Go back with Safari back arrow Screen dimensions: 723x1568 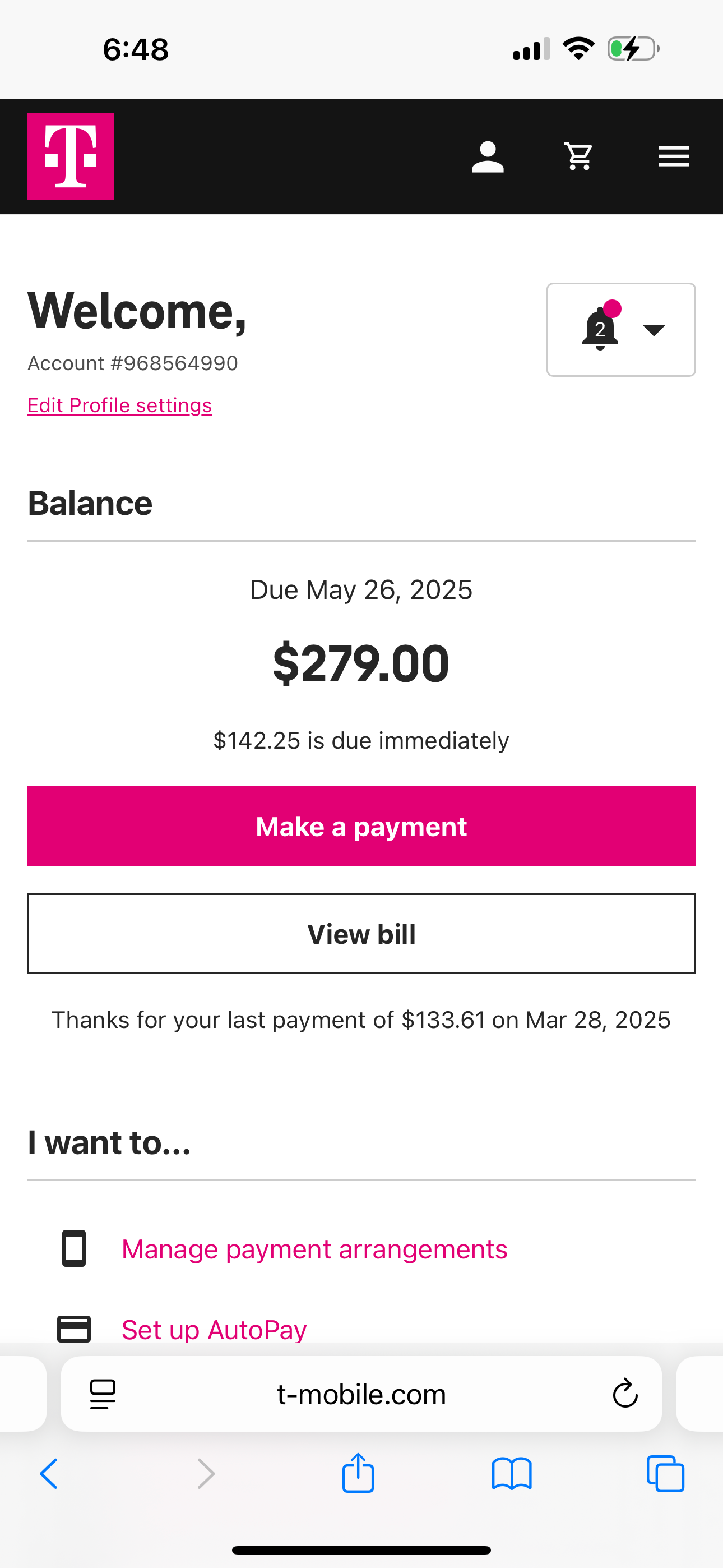49,1474
